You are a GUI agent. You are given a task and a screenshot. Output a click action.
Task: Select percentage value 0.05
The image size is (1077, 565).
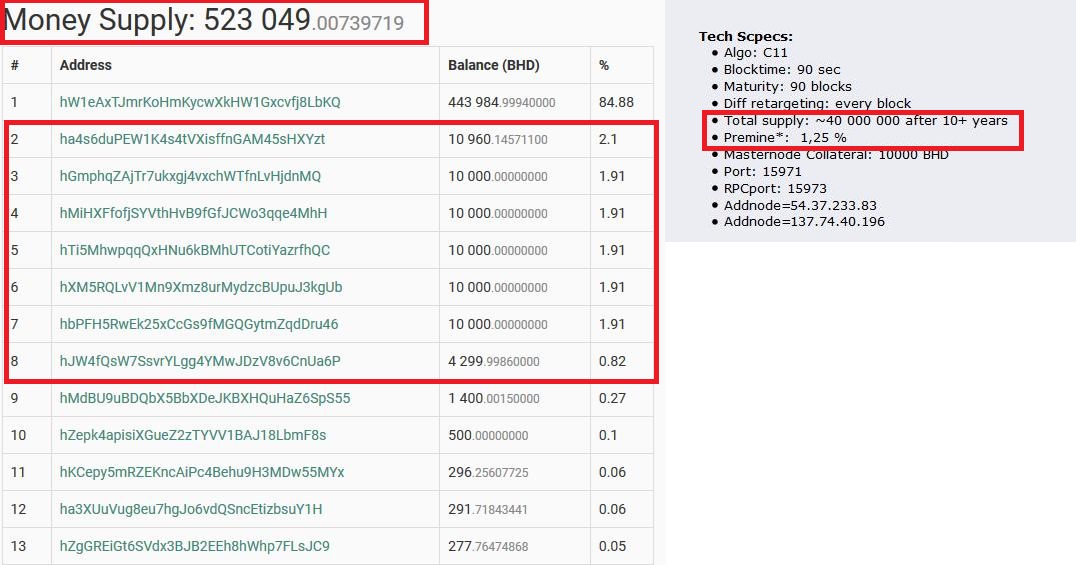612,547
